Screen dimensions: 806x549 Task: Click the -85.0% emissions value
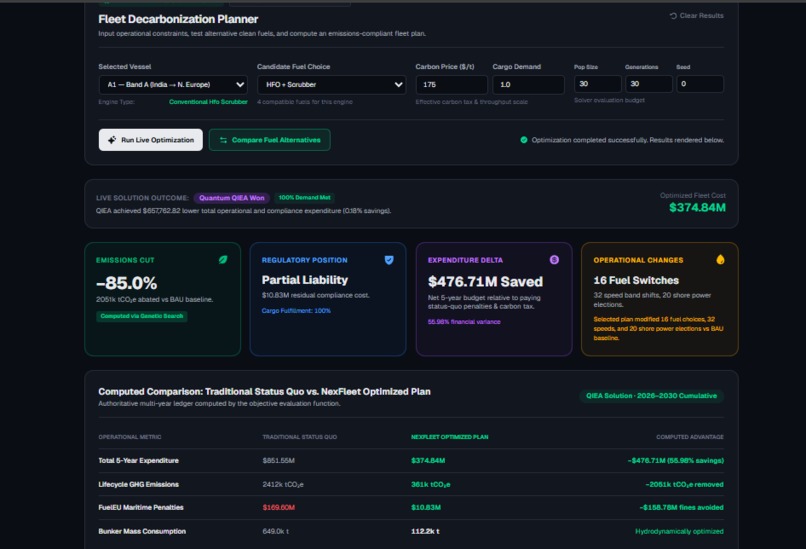pyautogui.click(x=126, y=283)
